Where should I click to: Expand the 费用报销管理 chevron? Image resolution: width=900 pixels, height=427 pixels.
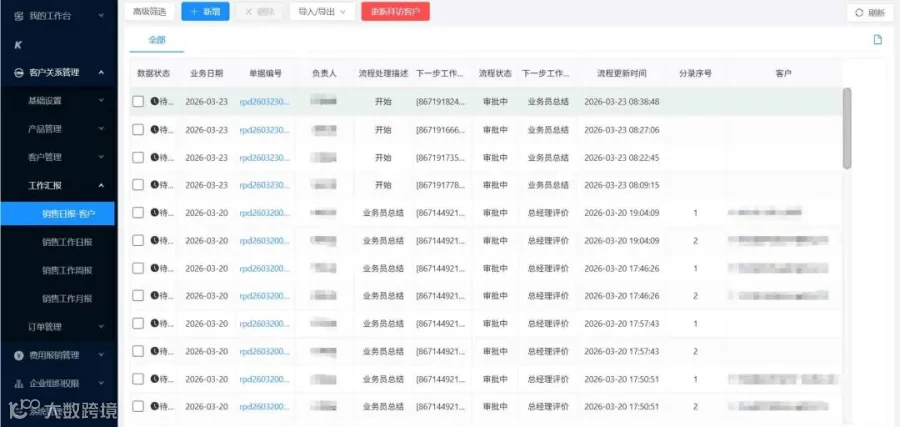[x=101, y=355]
